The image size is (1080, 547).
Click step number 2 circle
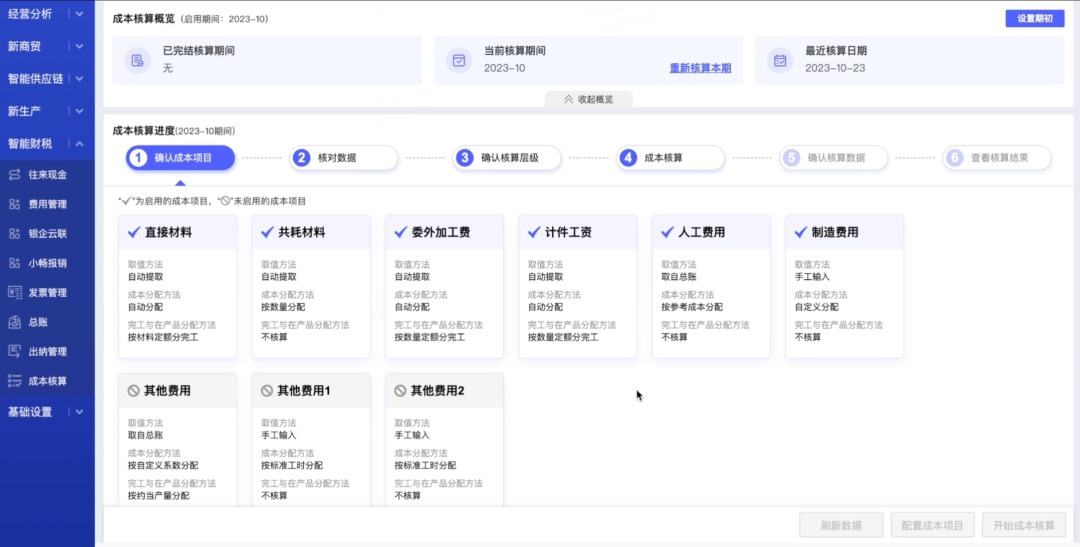tap(301, 158)
